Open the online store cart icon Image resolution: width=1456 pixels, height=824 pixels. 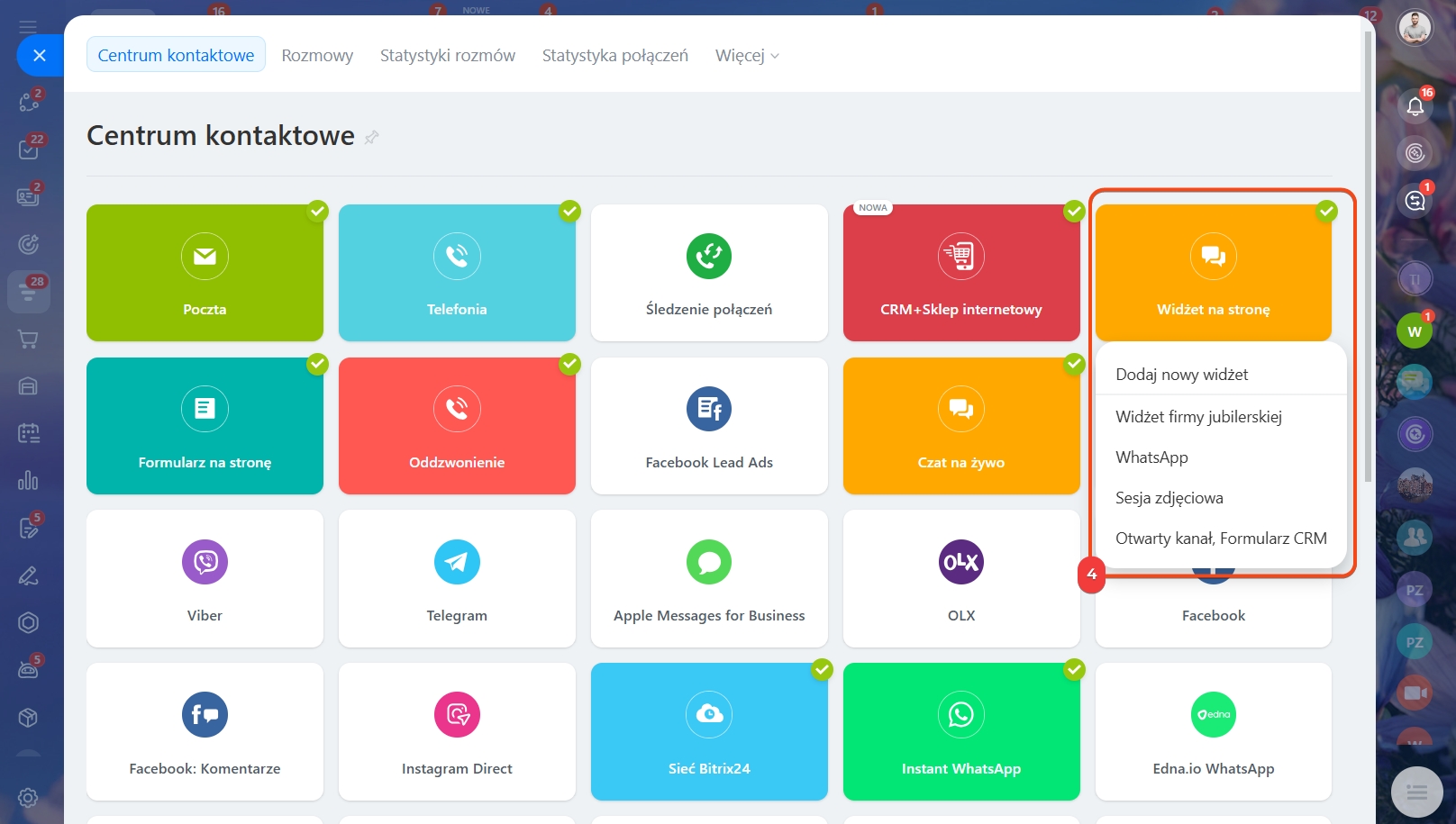[28, 340]
